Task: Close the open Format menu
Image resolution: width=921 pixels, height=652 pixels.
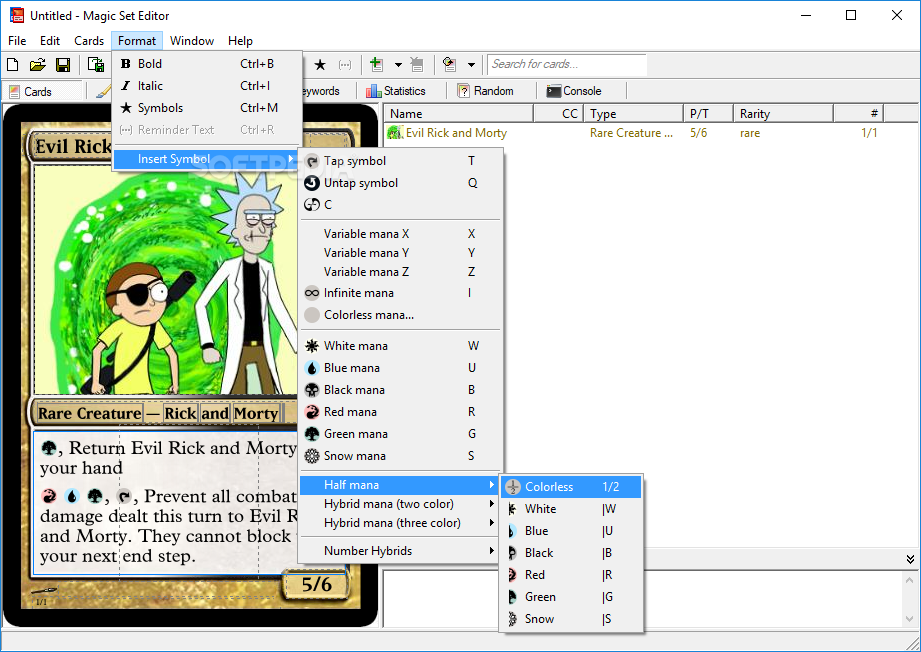Action: (137, 41)
